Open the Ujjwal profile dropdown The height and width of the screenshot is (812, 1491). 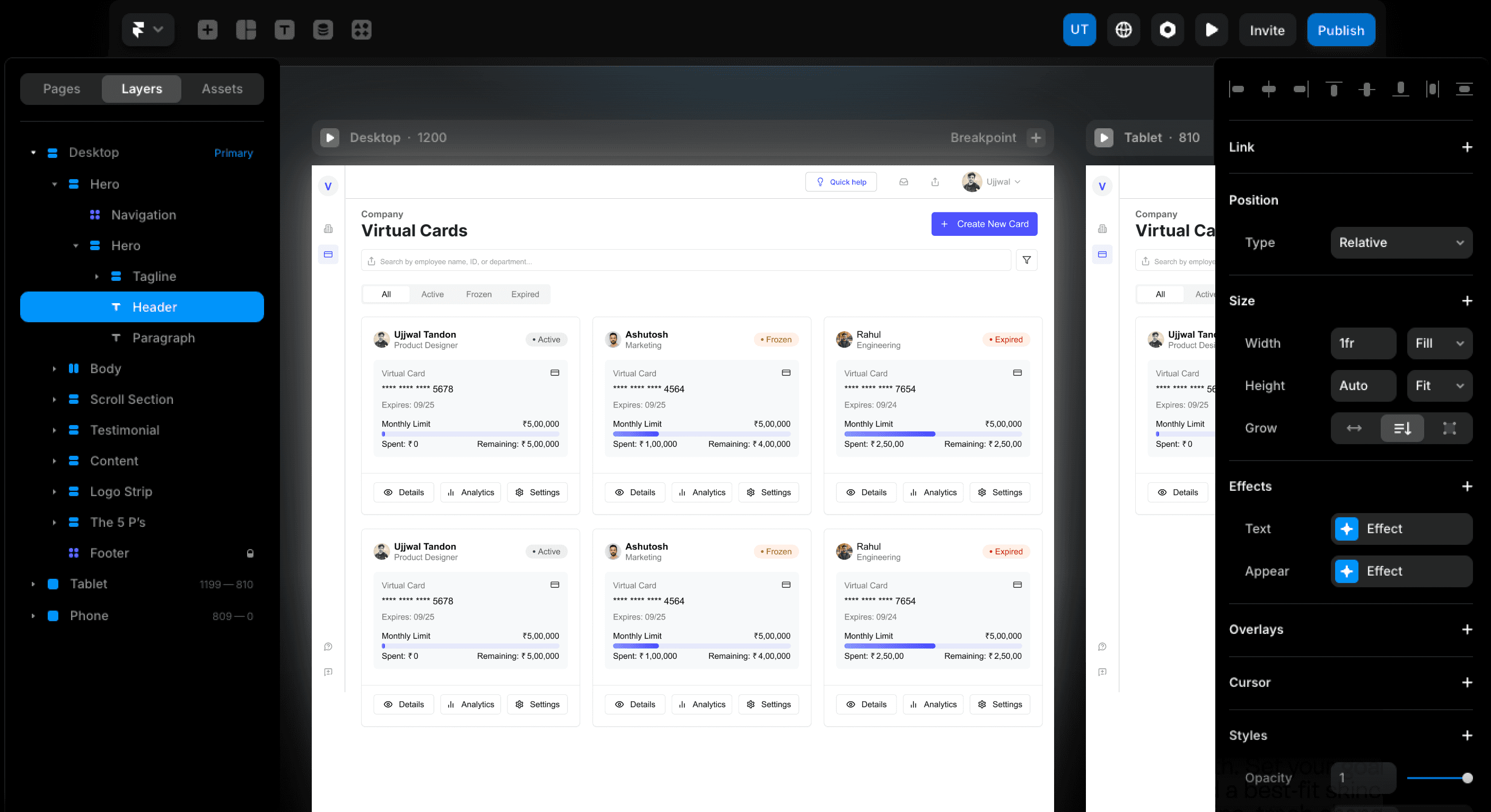point(992,182)
